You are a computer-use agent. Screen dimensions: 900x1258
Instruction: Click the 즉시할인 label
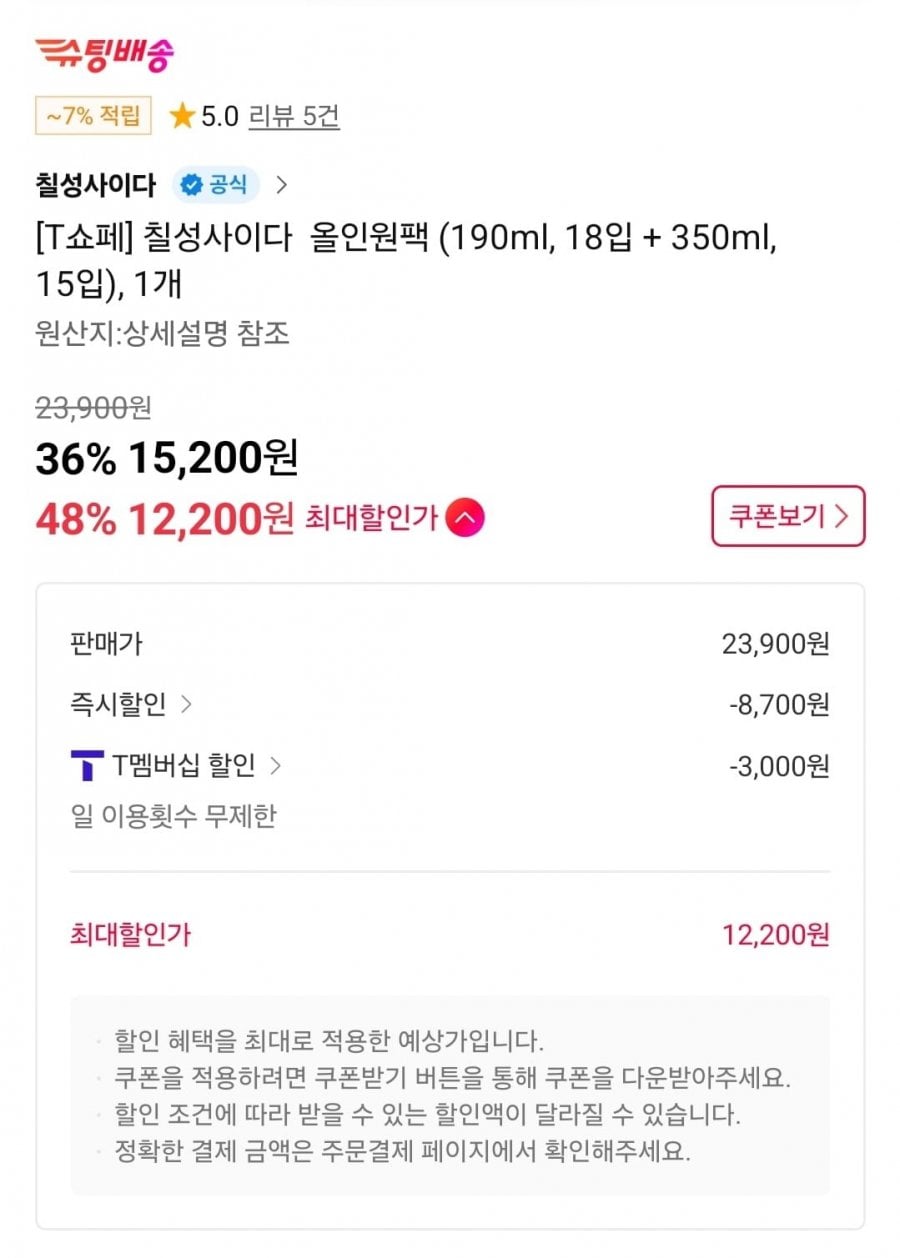coord(119,705)
